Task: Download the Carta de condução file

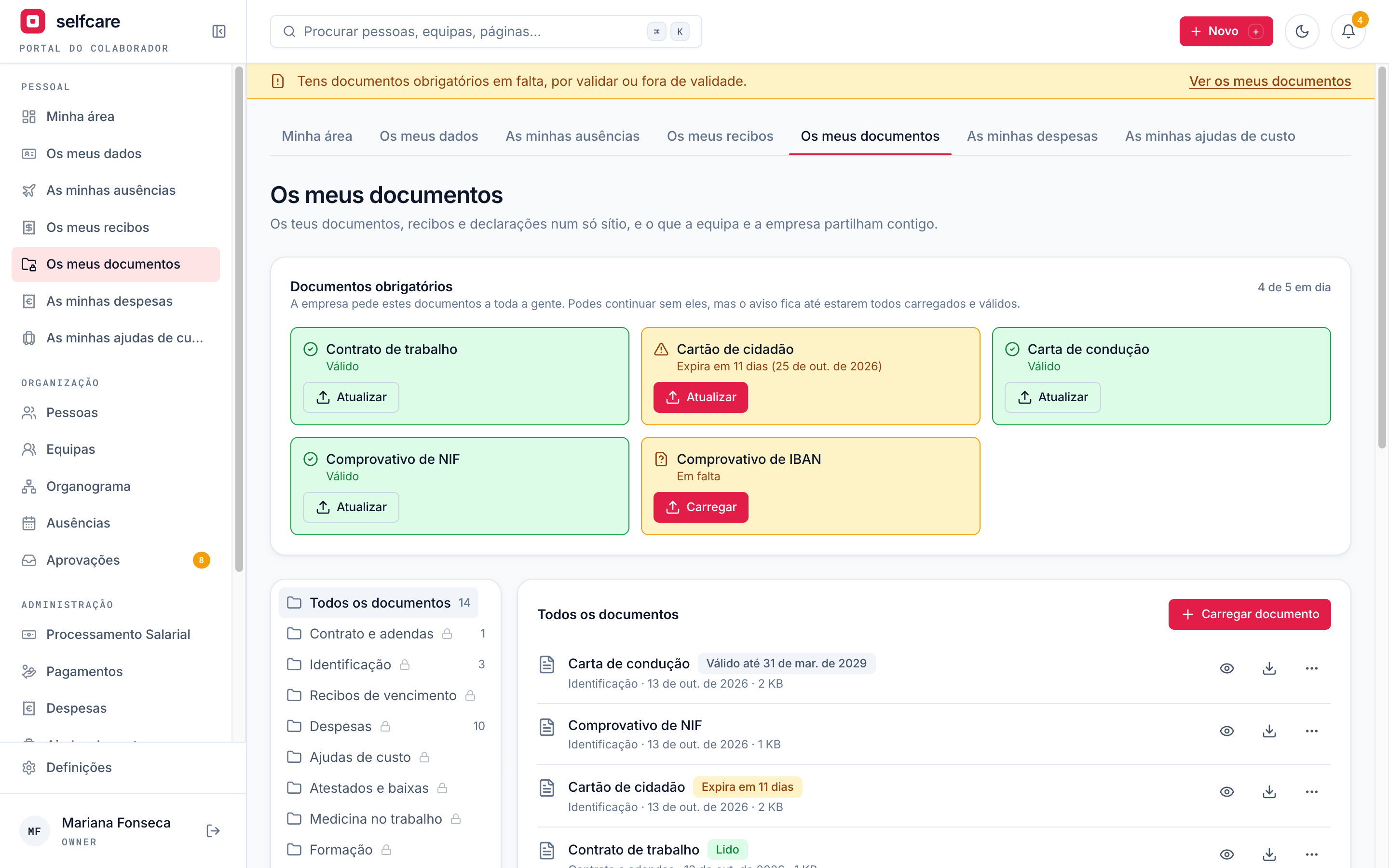Action: coord(1269,668)
